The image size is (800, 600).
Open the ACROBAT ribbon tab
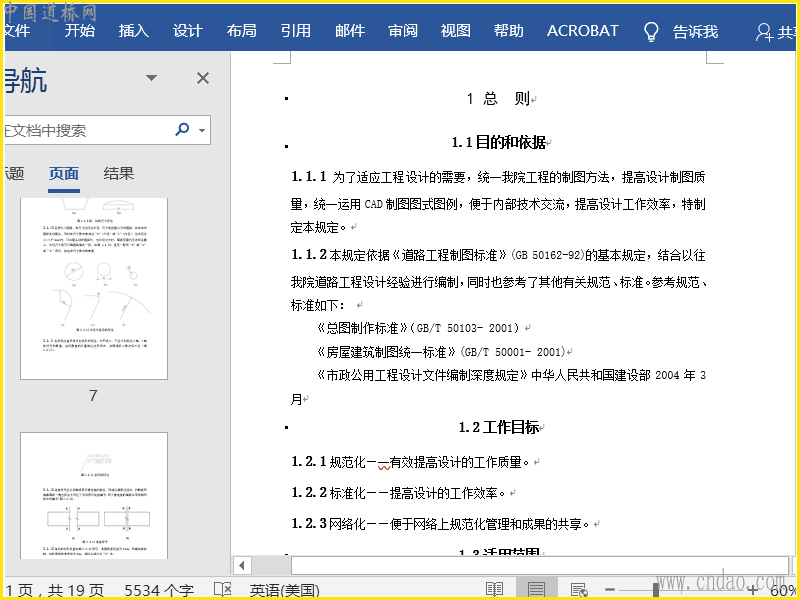[582, 31]
